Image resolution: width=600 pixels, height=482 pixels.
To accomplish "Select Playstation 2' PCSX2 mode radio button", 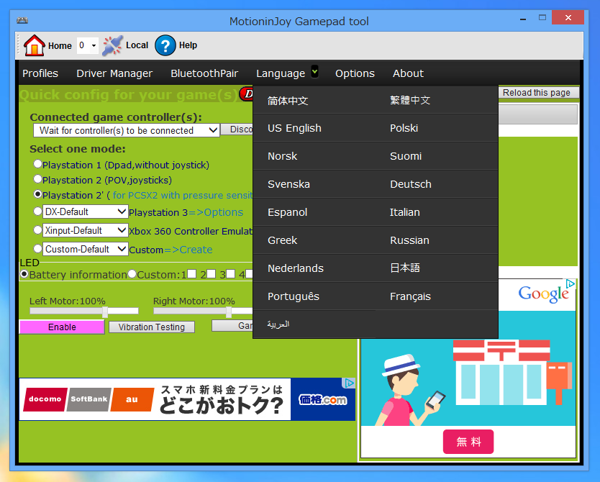I will click(x=38, y=194).
